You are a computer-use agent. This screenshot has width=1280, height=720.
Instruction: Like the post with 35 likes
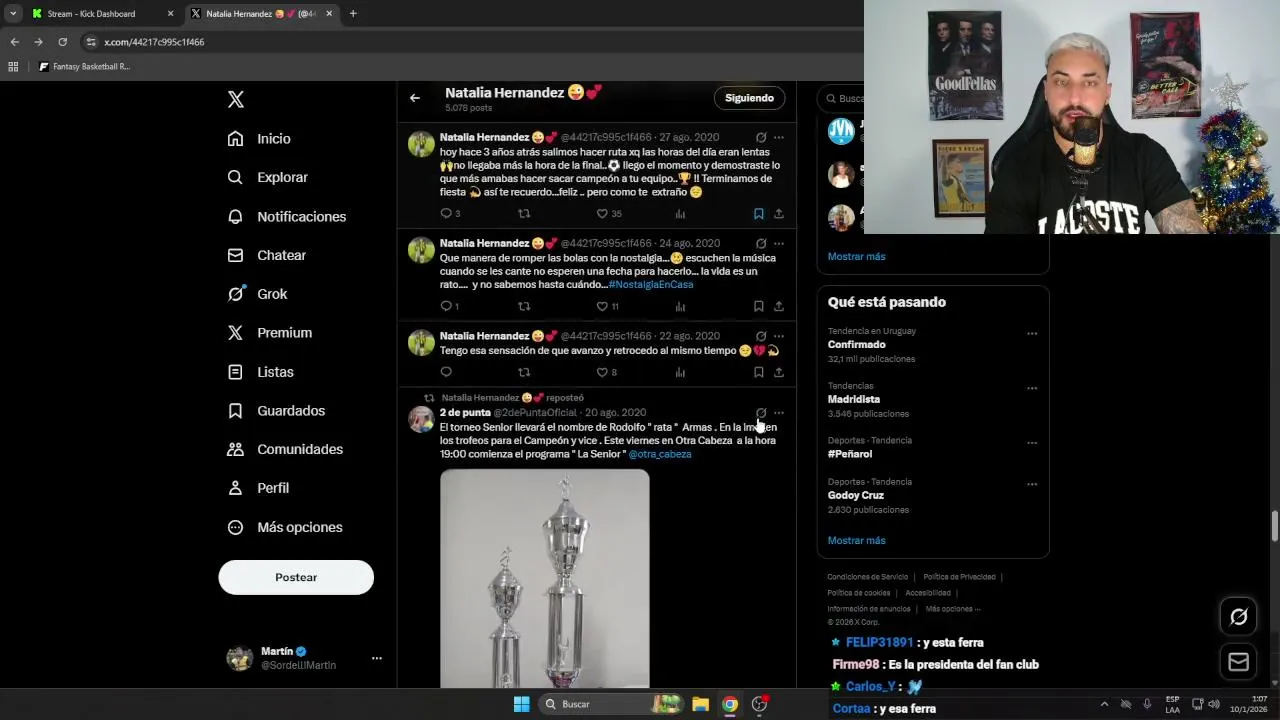point(602,213)
